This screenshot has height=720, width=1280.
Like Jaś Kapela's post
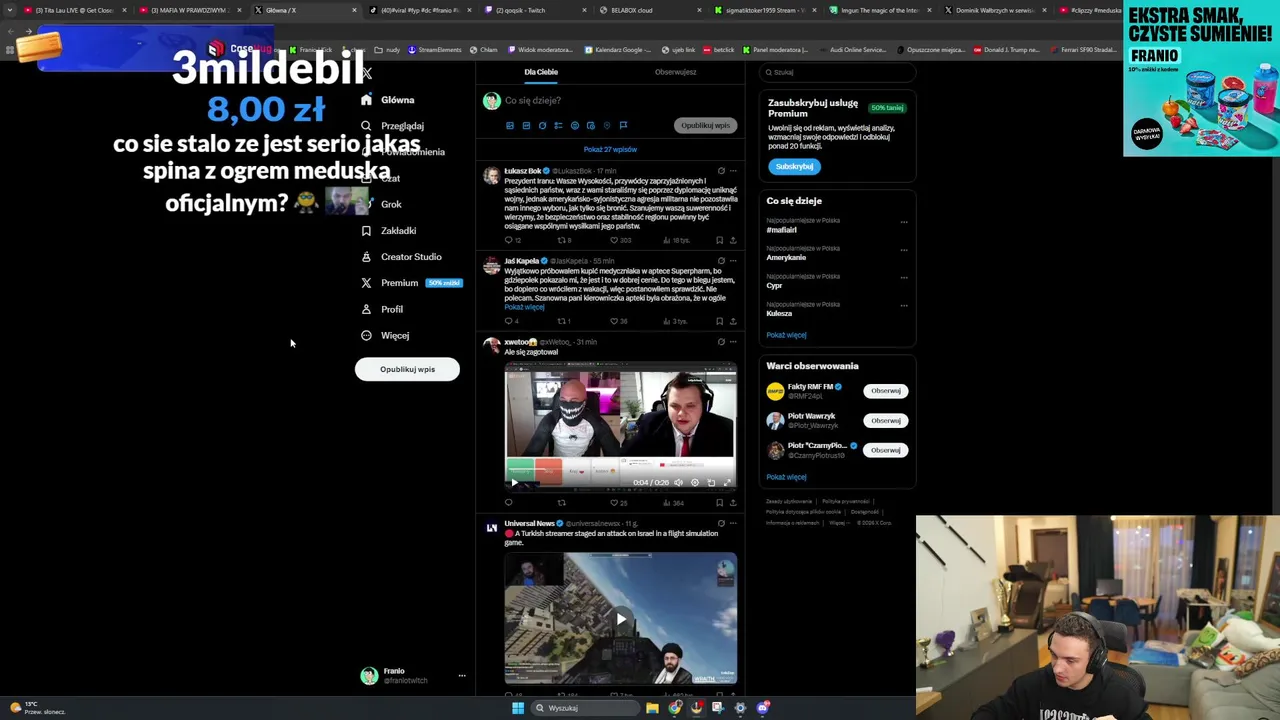coord(614,322)
